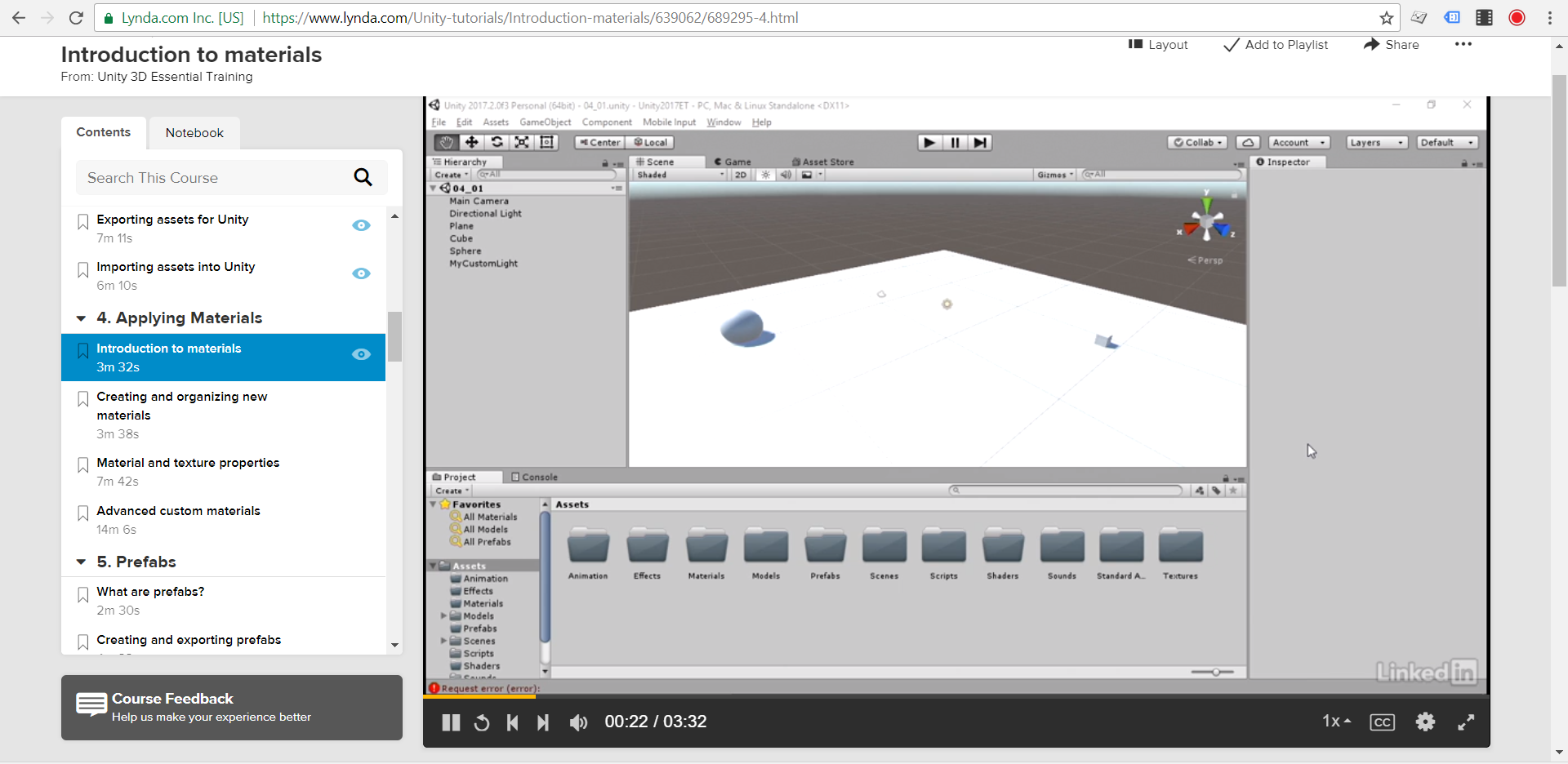The image size is (1568, 764).
Task: Bookmark Material and texture properties
Action: [x=82, y=465]
